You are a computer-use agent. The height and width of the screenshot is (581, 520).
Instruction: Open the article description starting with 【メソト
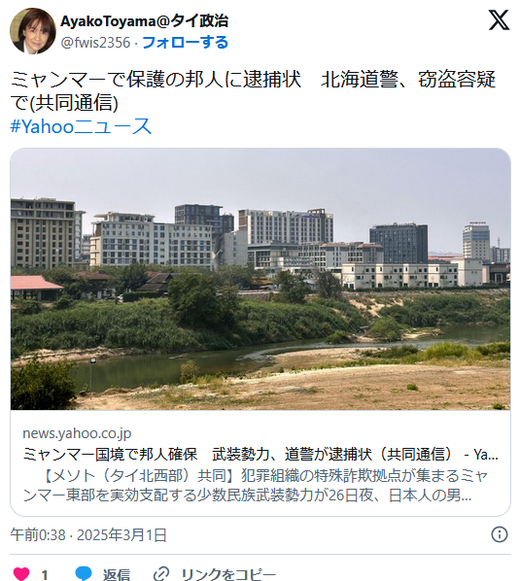[255, 485]
